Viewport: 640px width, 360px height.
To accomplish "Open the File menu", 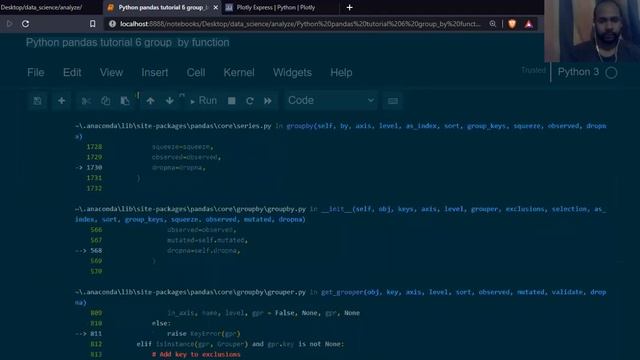I will 36,72.
